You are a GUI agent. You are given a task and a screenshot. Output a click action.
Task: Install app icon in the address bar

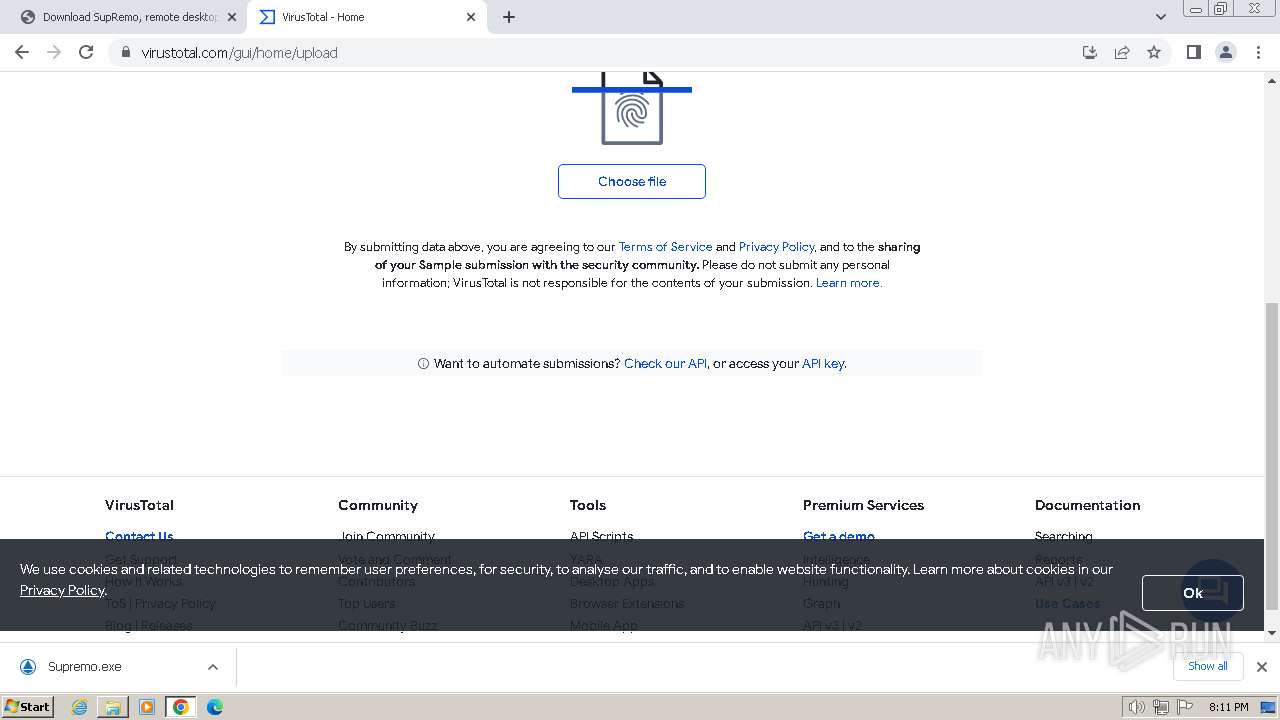pyautogui.click(x=1090, y=52)
